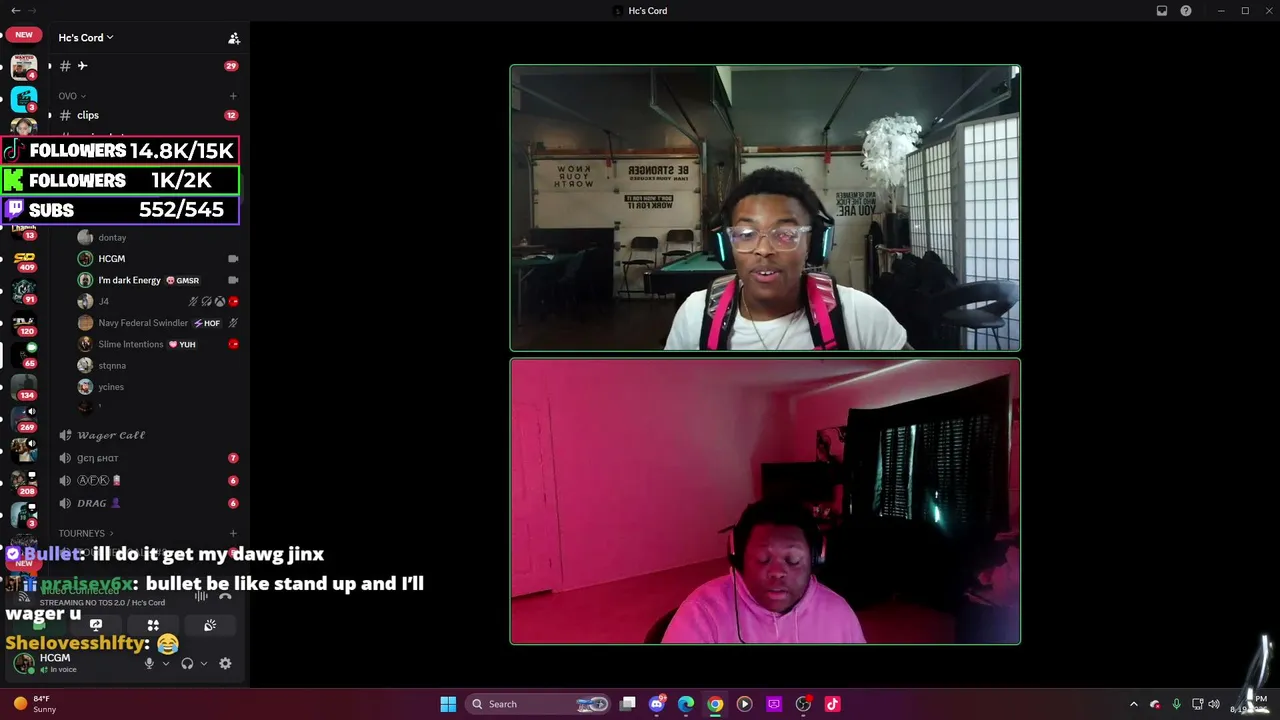Click the YUH tag next to Slime Intentions

(x=182, y=345)
